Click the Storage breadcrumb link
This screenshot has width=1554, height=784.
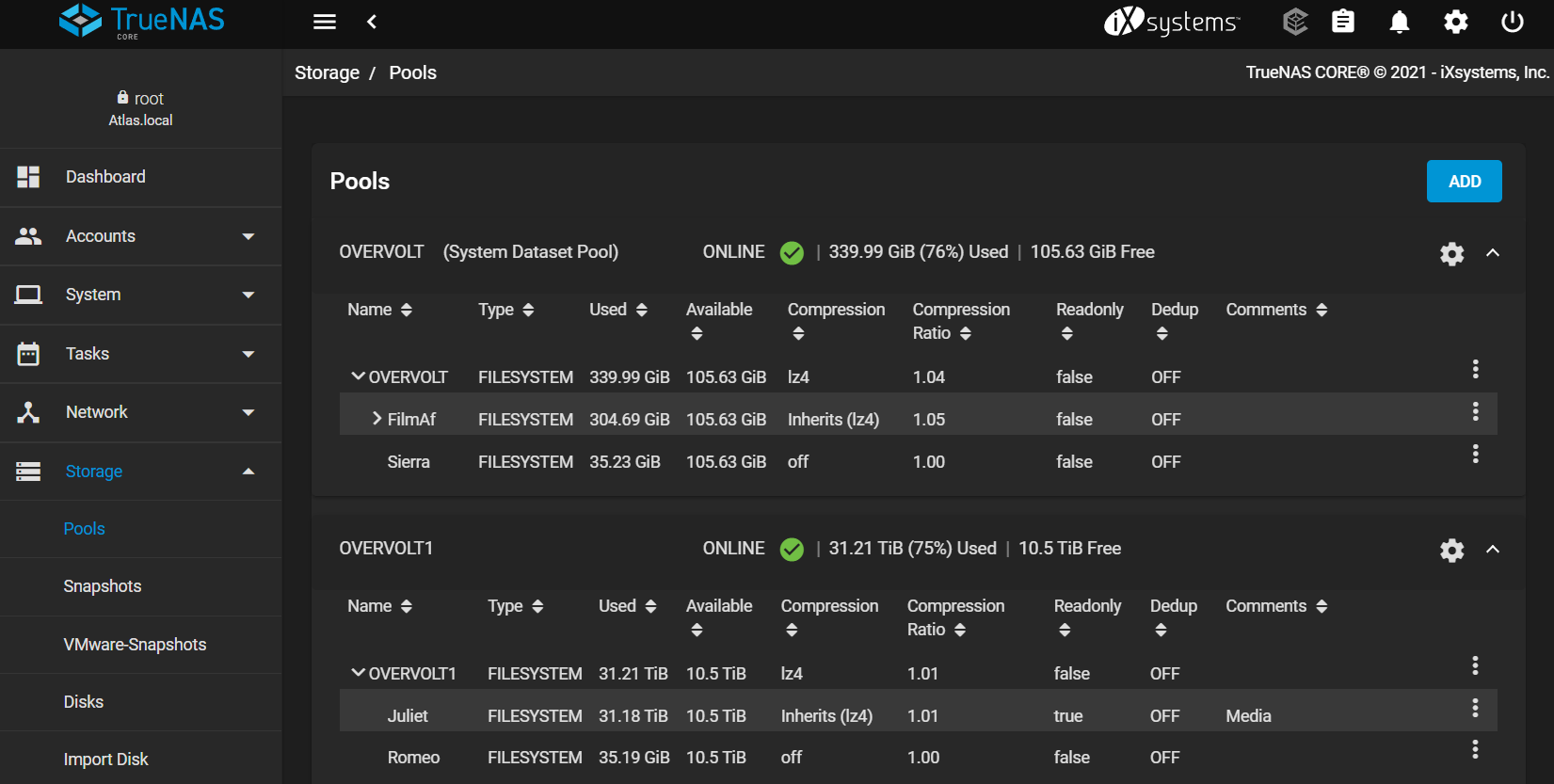(x=327, y=72)
